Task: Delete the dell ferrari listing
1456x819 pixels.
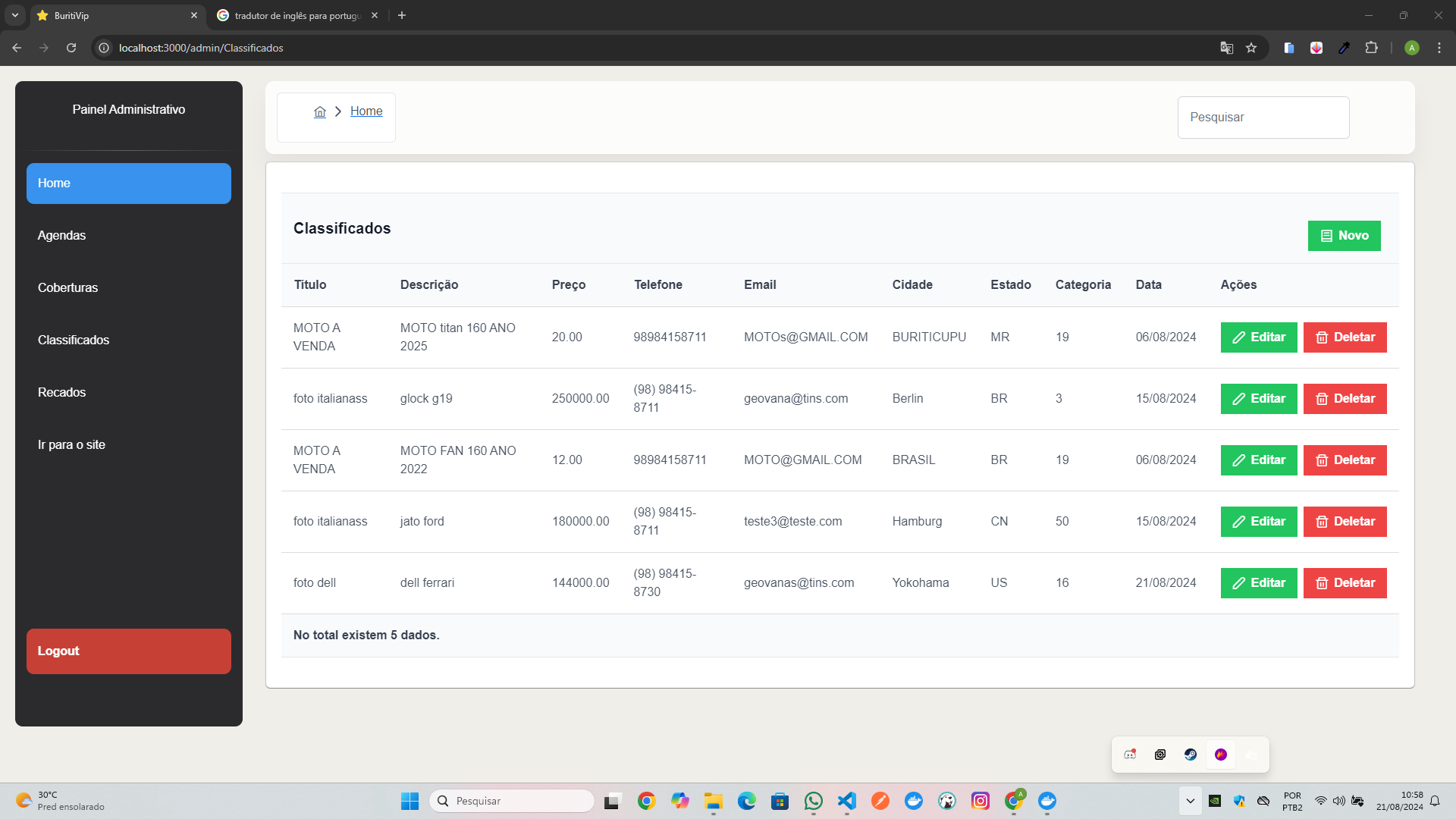Action: pos(1345,583)
